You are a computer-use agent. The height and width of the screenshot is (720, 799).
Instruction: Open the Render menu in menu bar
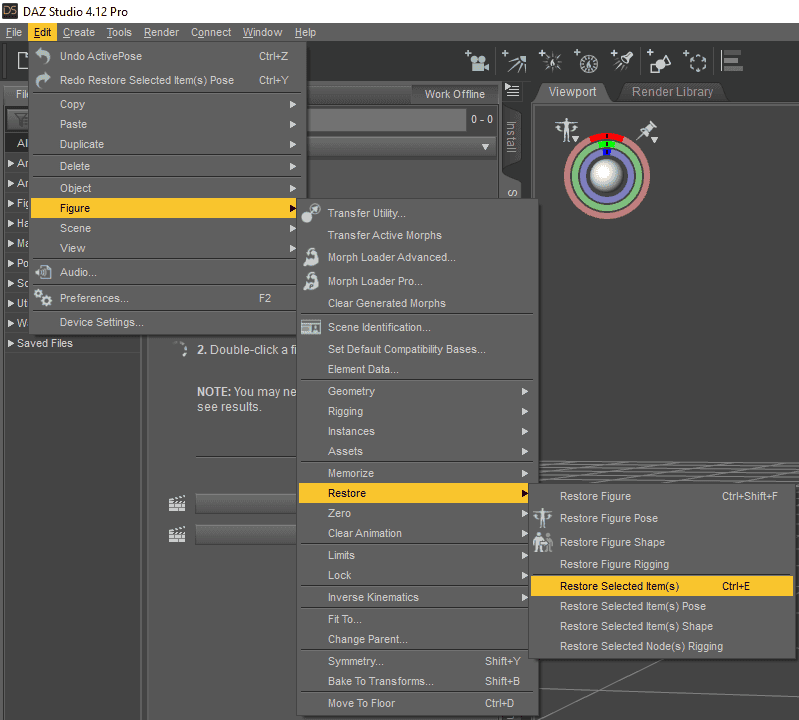tap(161, 32)
